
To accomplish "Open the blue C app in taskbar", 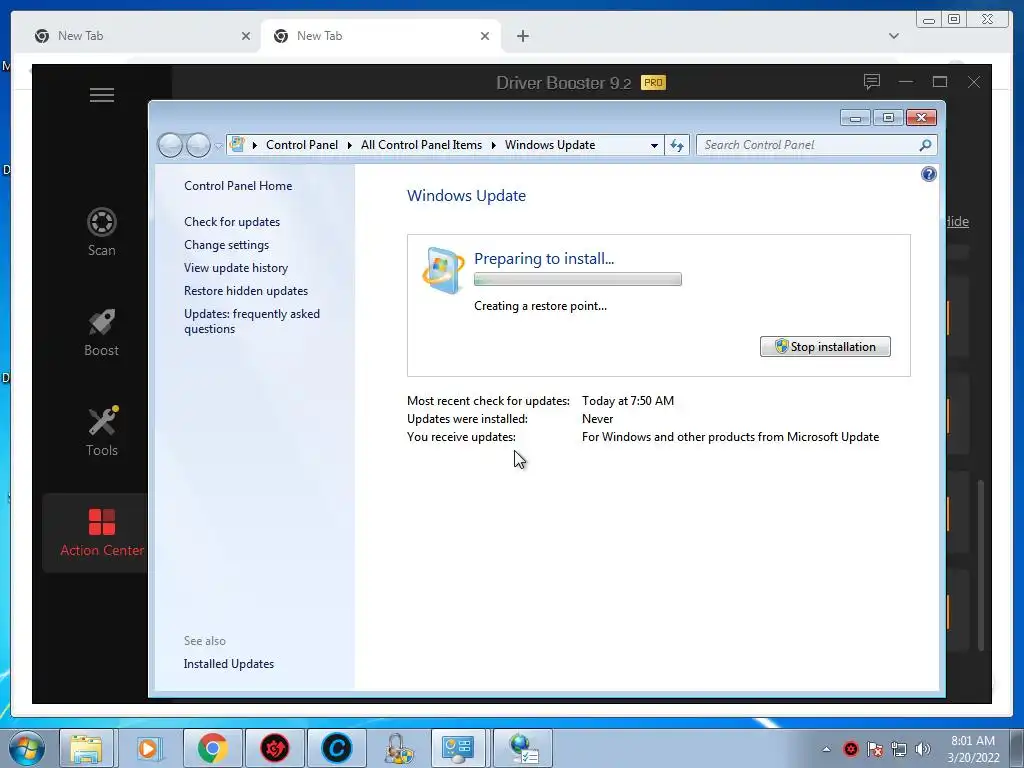I will tap(337, 748).
